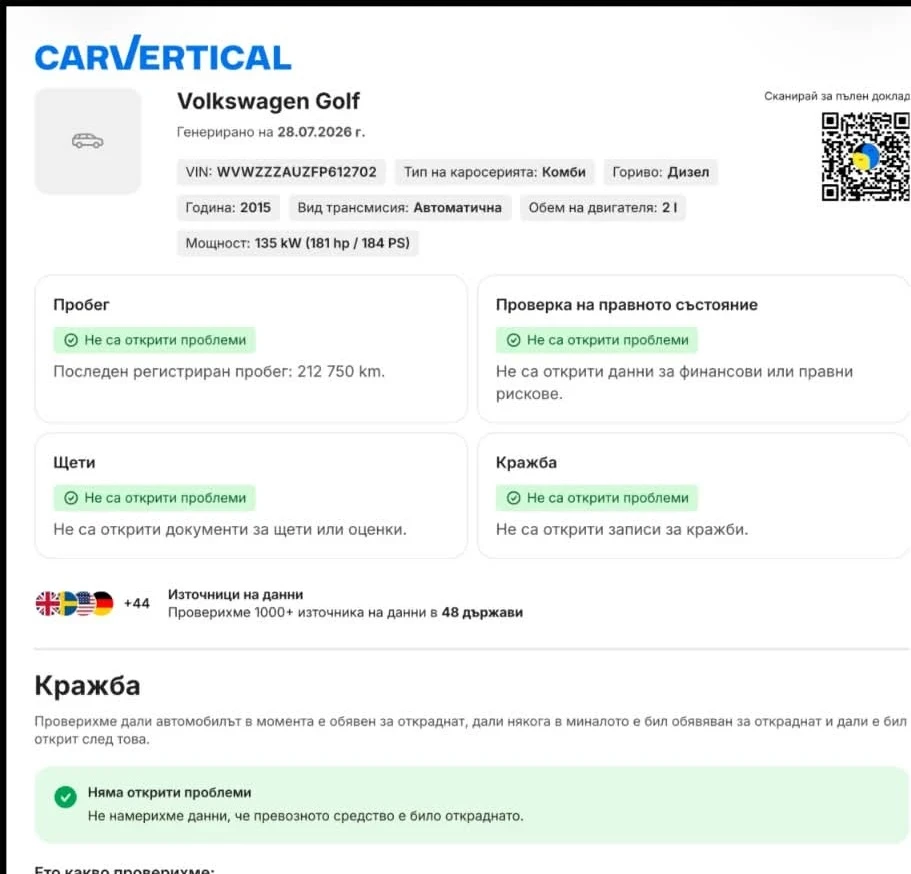Open the Проверка на правното състояние card heading

pyautogui.click(x=626, y=305)
